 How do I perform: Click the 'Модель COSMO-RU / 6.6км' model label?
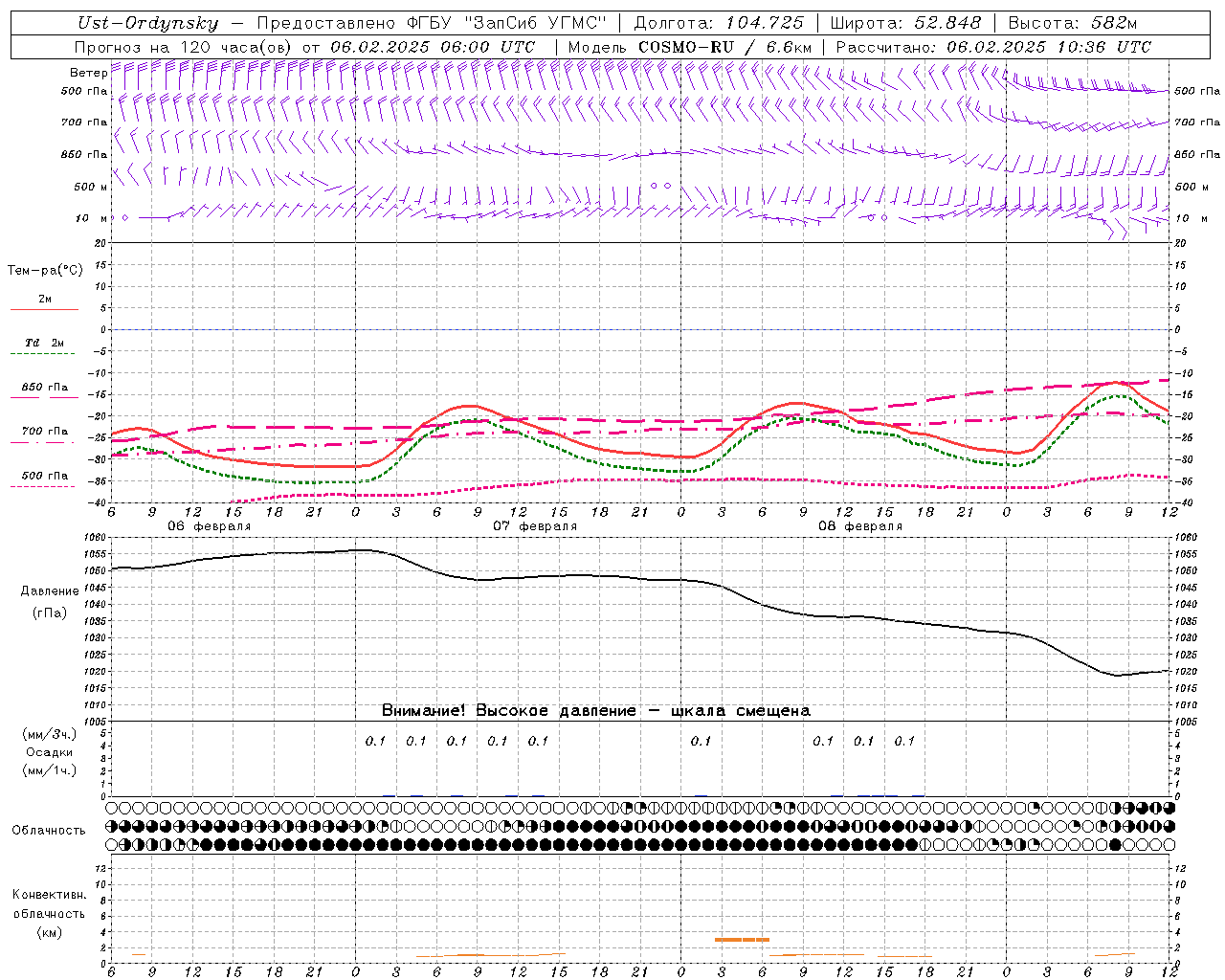coord(690,47)
